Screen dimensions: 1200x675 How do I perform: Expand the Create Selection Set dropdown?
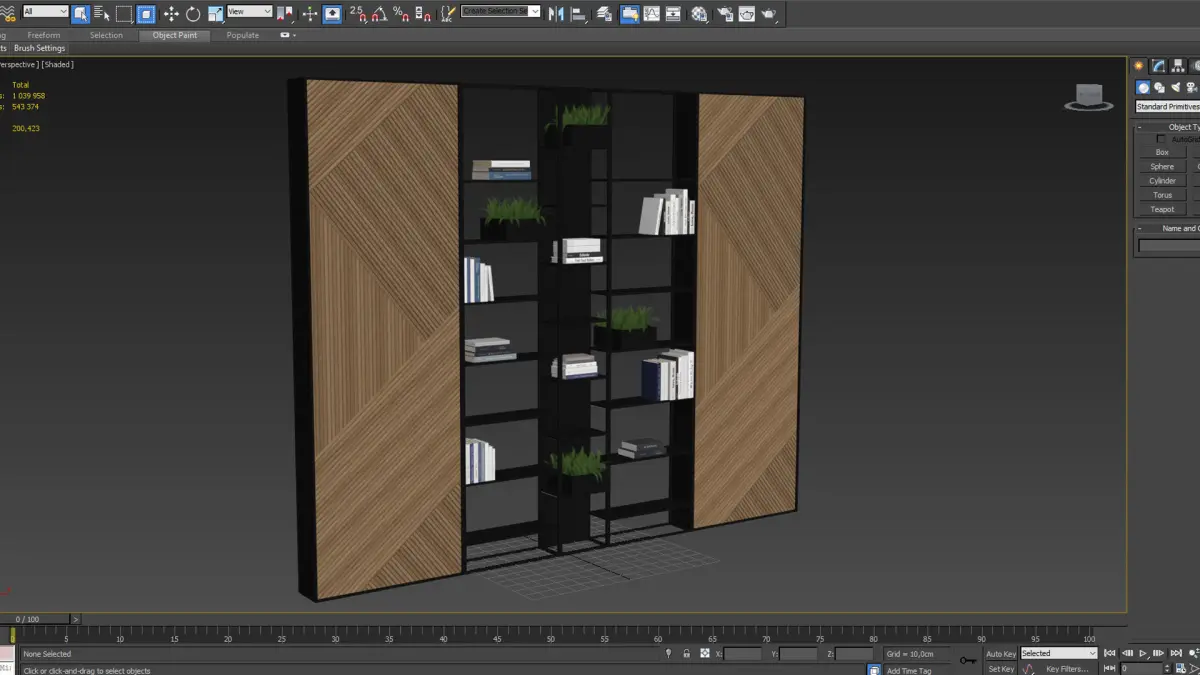(x=534, y=12)
